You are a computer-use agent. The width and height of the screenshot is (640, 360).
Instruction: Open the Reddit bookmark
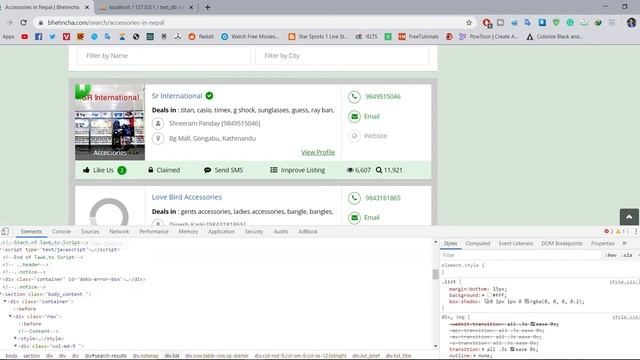[201, 37]
